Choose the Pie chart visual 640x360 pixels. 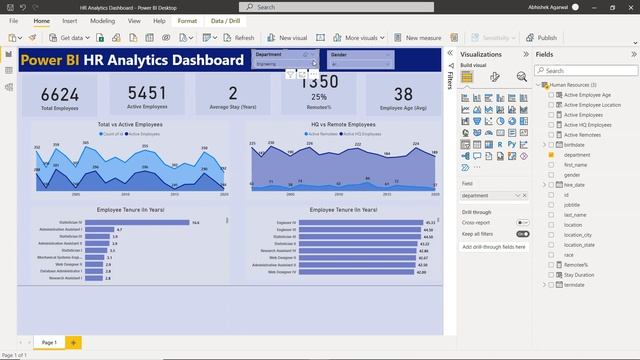tap(500, 121)
